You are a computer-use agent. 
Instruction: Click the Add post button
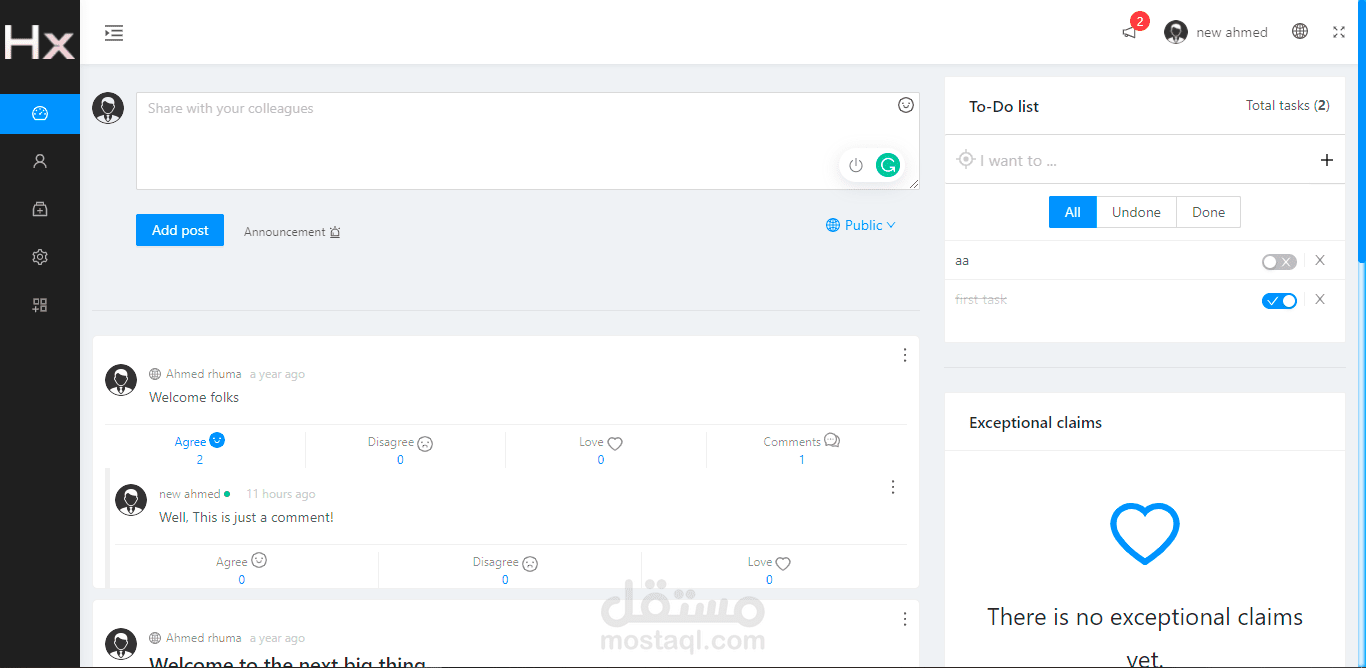click(x=180, y=230)
